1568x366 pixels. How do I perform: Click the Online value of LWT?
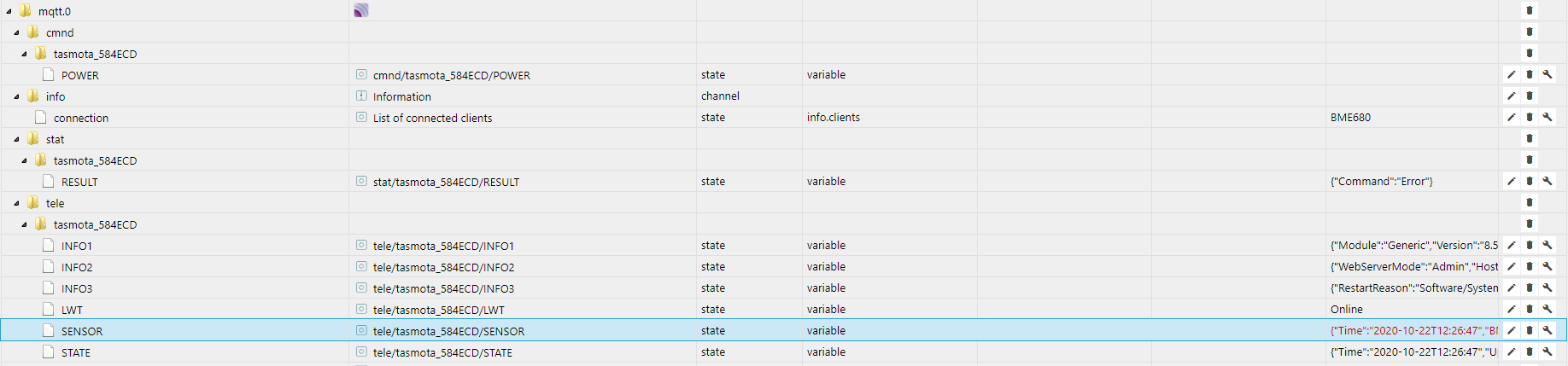click(x=1347, y=310)
